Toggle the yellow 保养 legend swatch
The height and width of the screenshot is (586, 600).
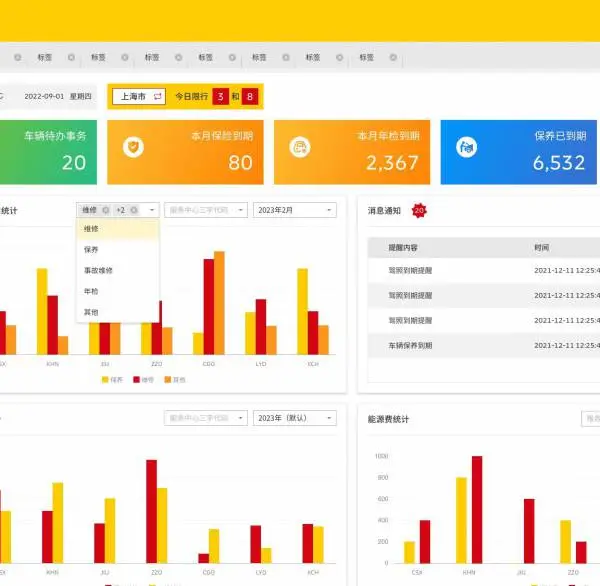(x=105, y=380)
